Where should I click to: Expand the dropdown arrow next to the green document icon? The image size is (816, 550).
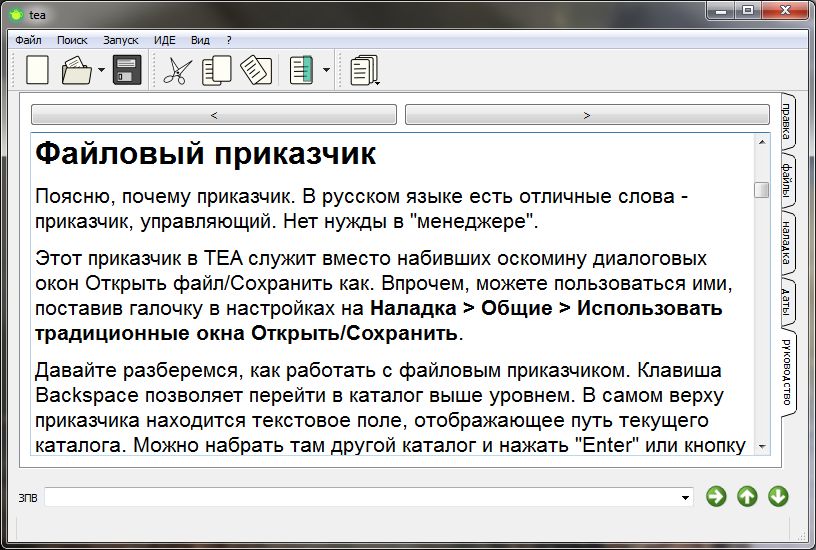pyautogui.click(x=326, y=71)
